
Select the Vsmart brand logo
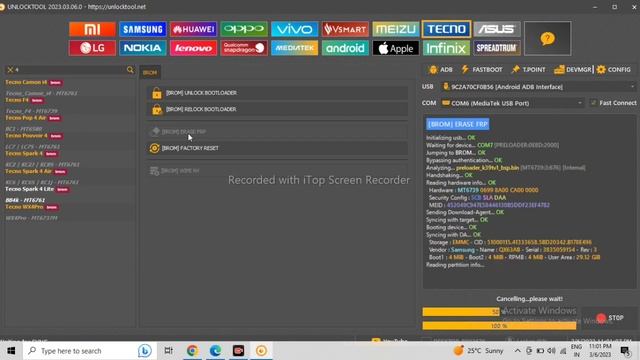(345, 29)
